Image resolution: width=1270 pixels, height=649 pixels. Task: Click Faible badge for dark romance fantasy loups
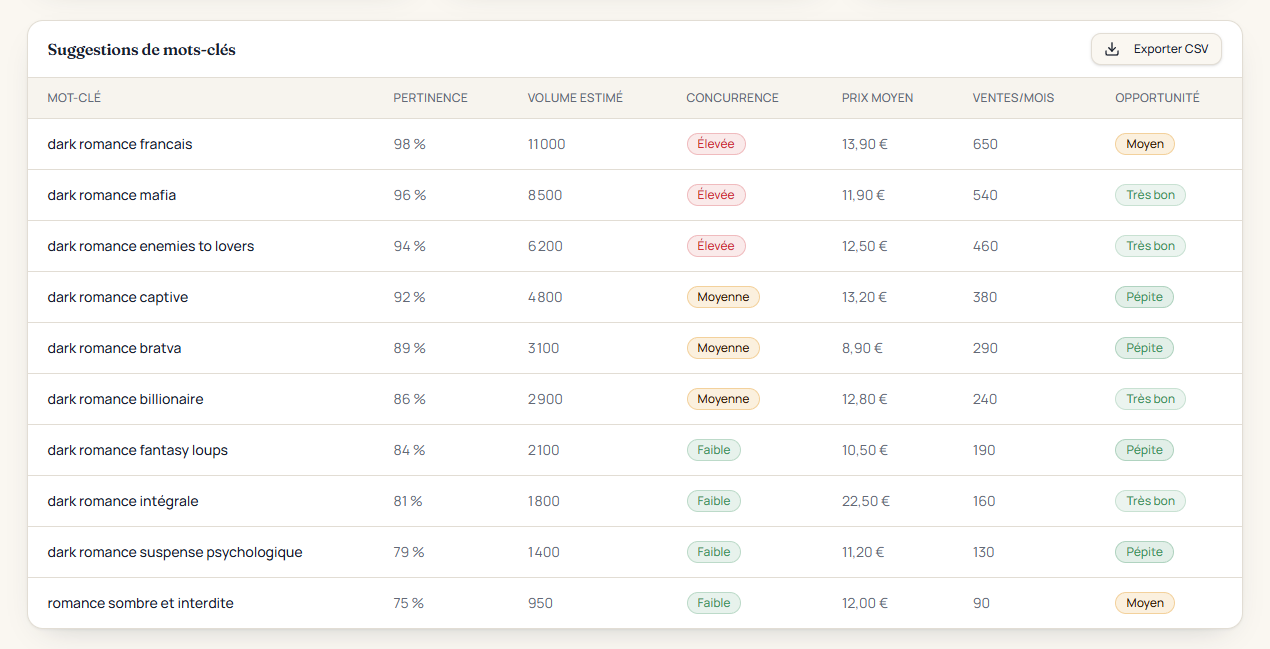tap(714, 450)
